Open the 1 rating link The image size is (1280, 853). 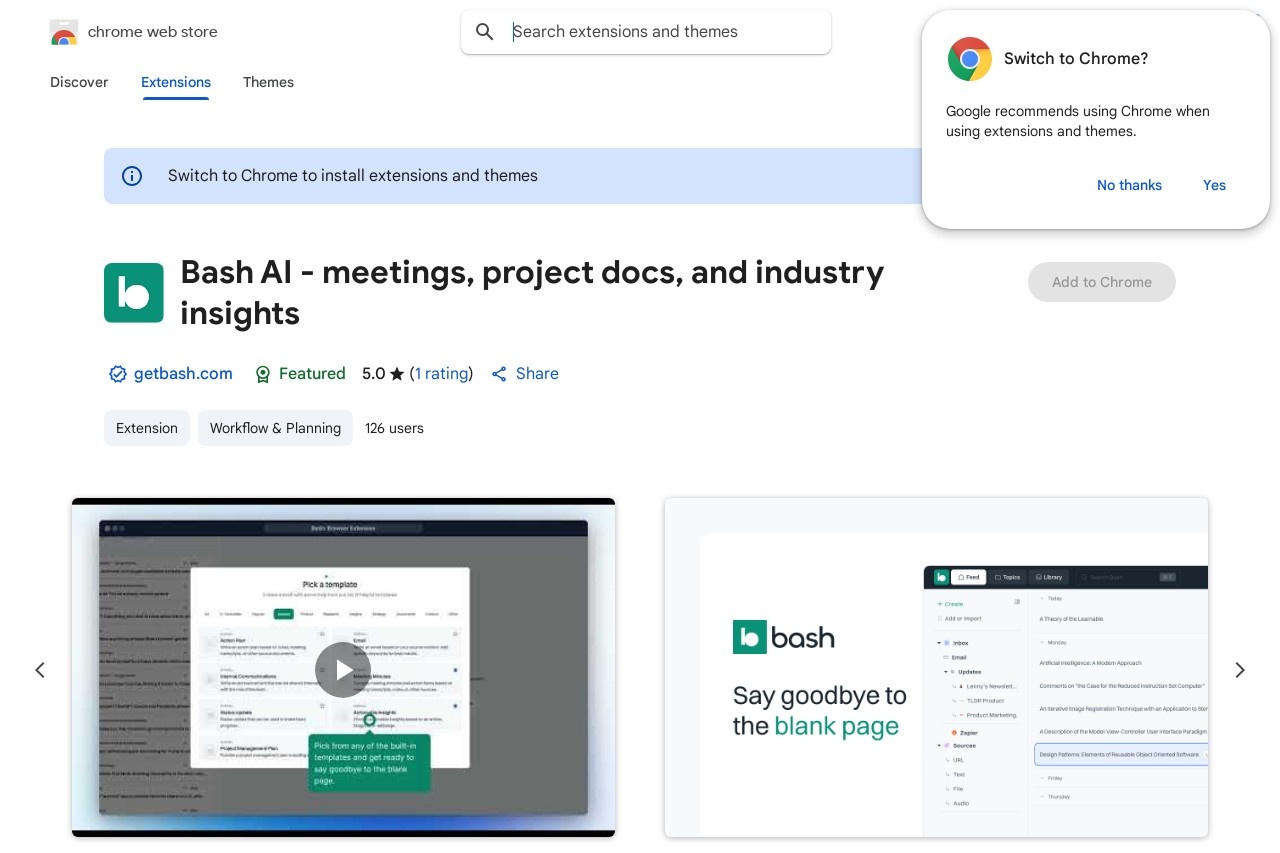click(441, 374)
